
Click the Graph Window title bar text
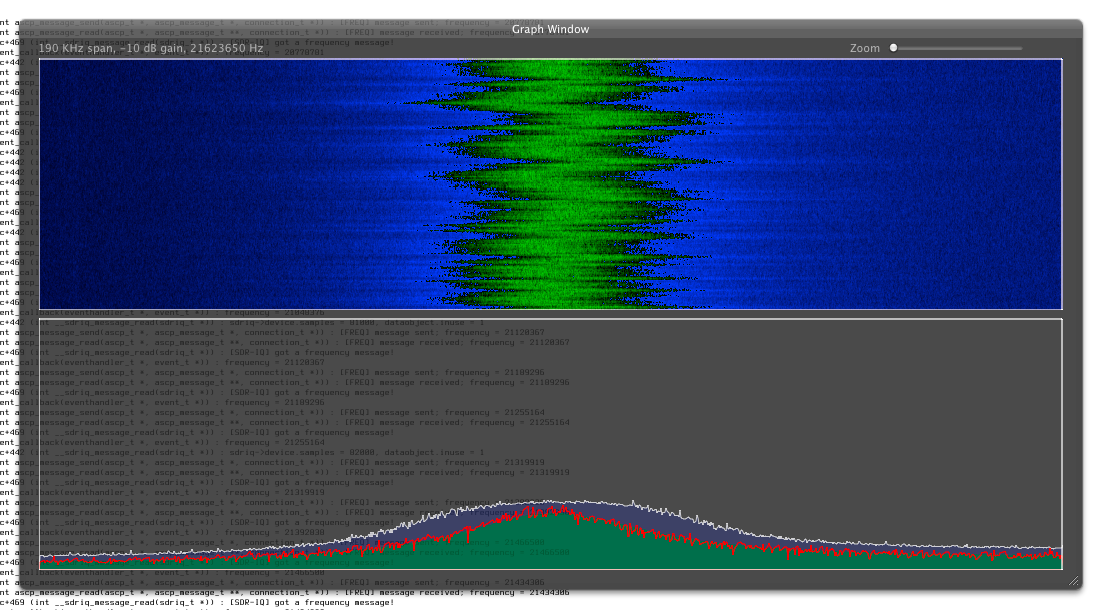550,29
